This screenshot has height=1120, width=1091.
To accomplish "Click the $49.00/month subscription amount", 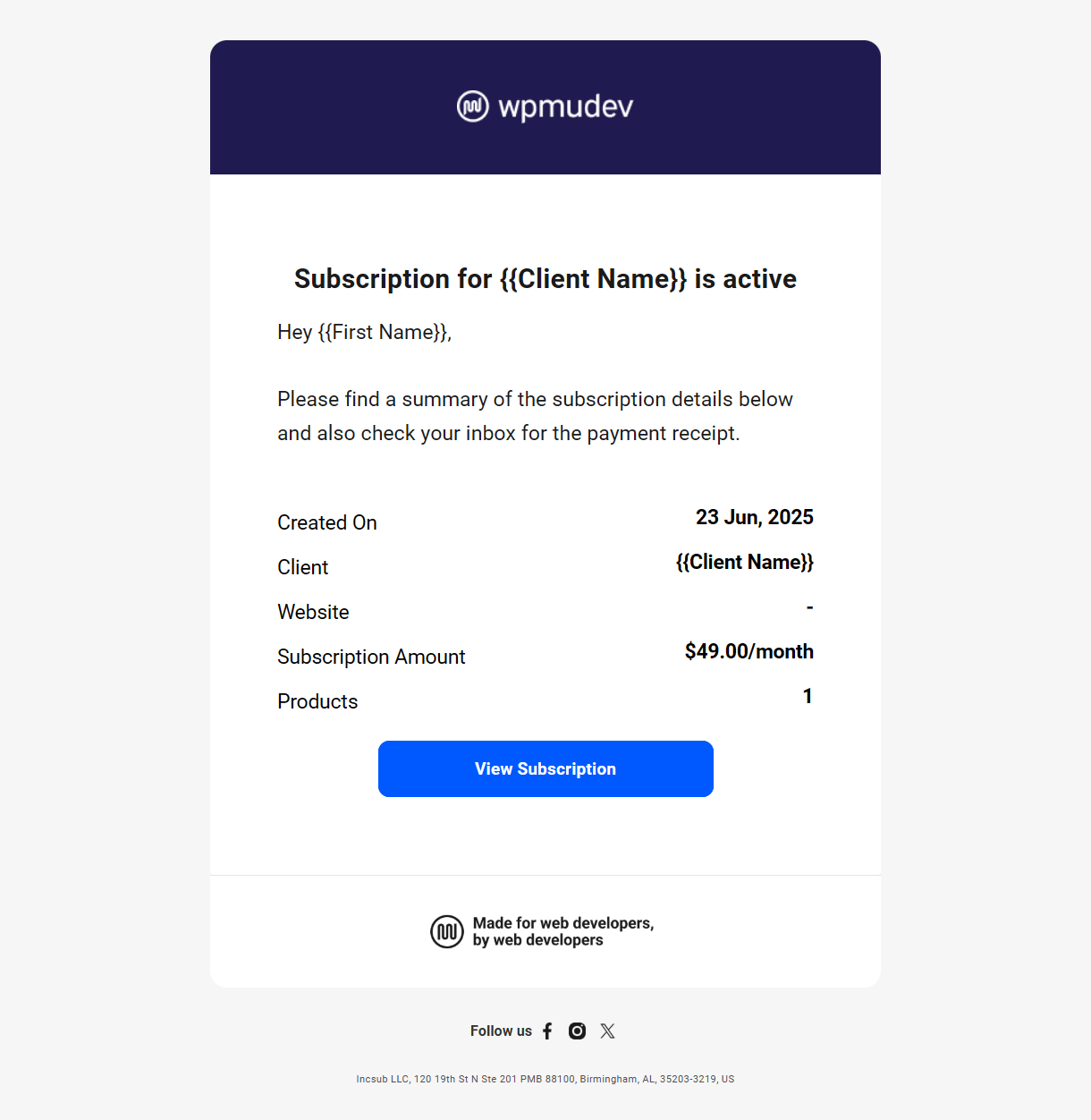I will pos(748,652).
